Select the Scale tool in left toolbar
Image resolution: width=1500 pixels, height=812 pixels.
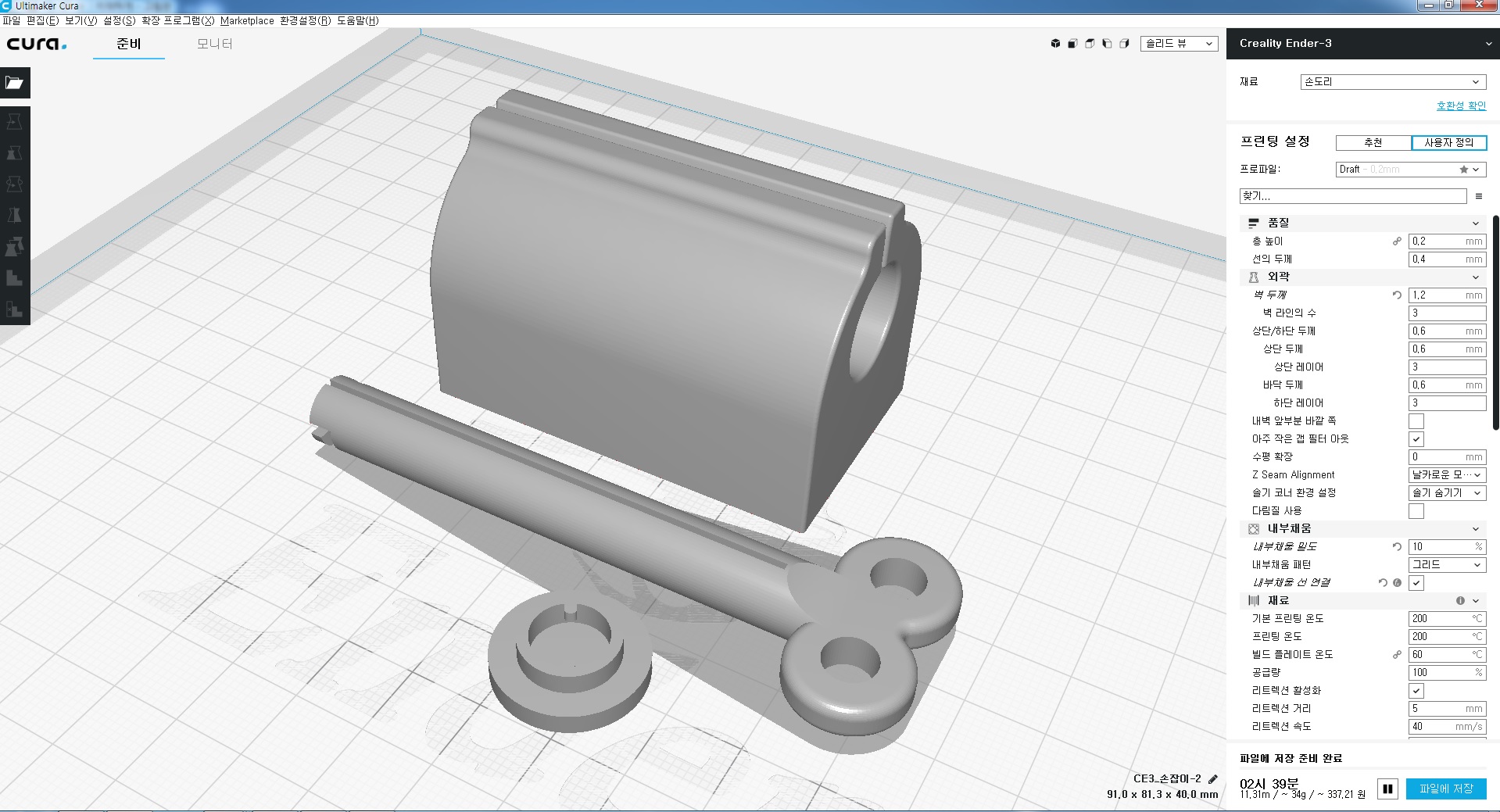(15, 153)
